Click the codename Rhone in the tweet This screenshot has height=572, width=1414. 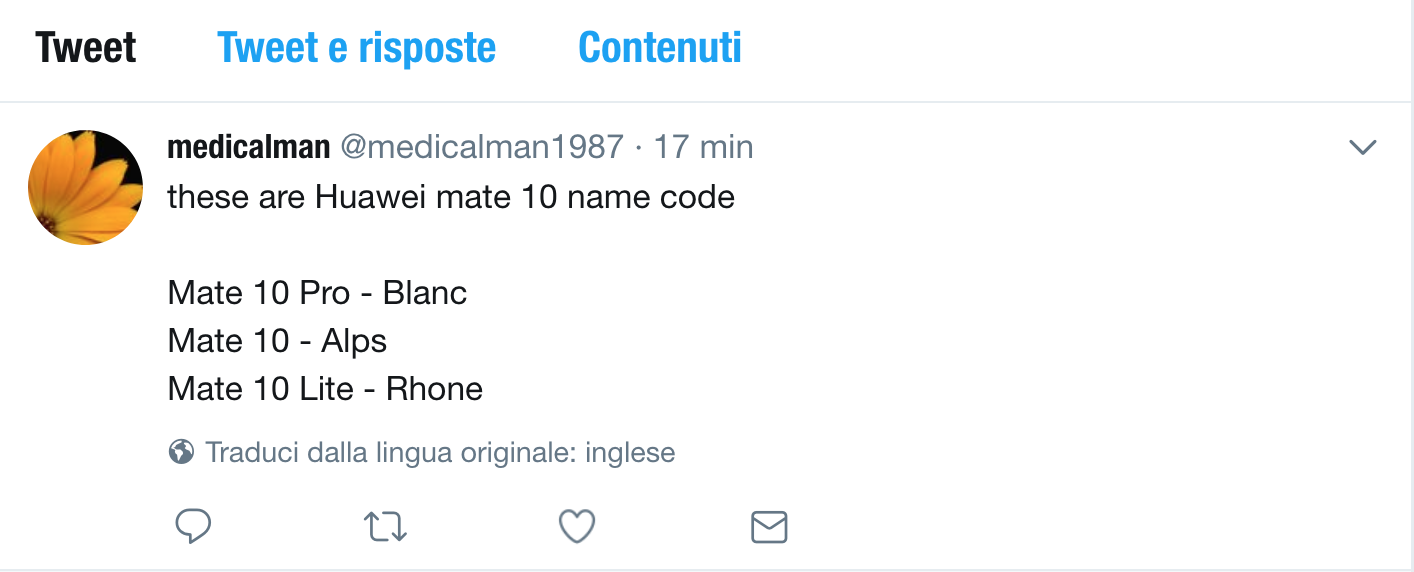(434, 389)
